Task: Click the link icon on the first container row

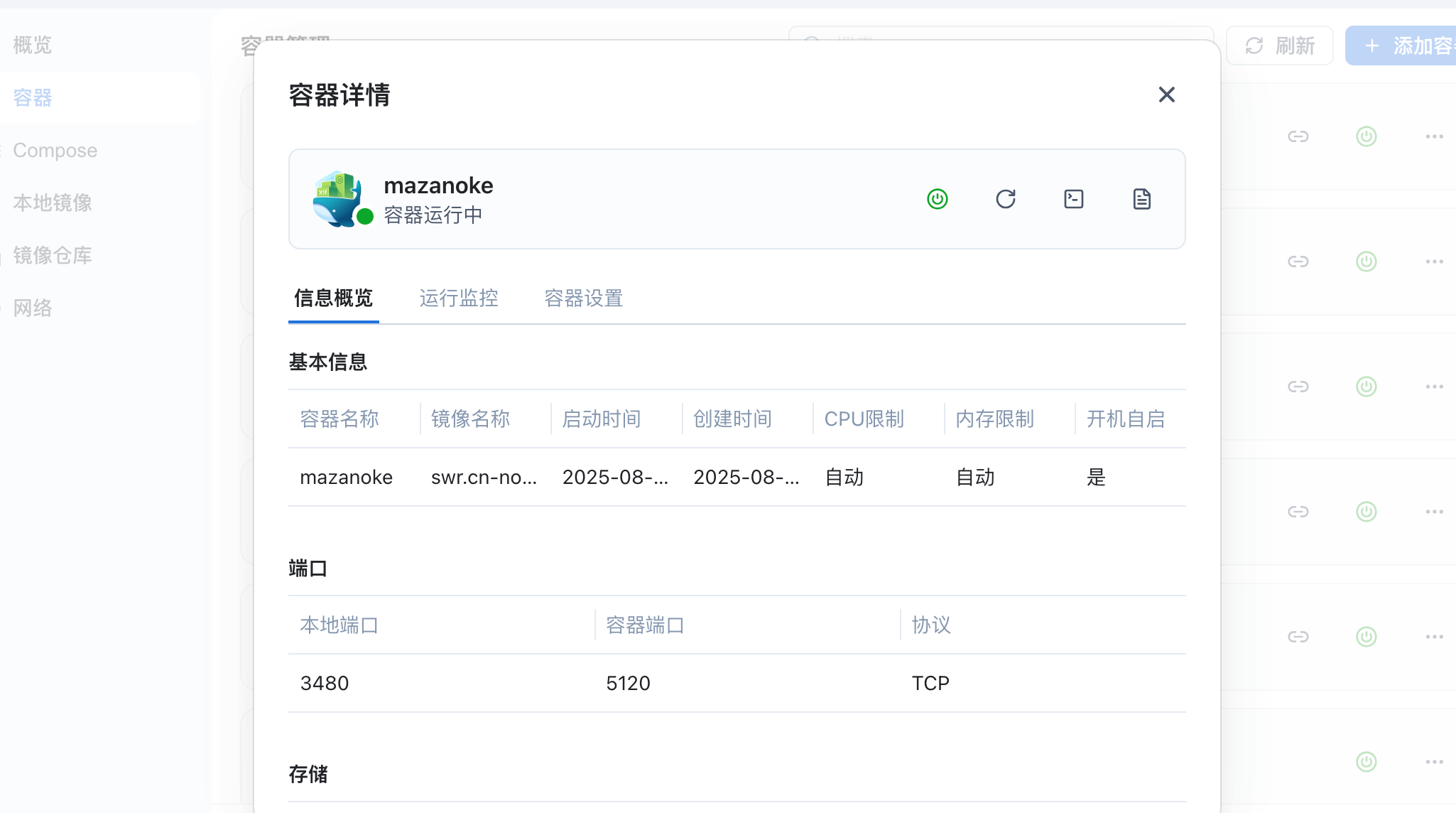Action: pyautogui.click(x=1298, y=136)
